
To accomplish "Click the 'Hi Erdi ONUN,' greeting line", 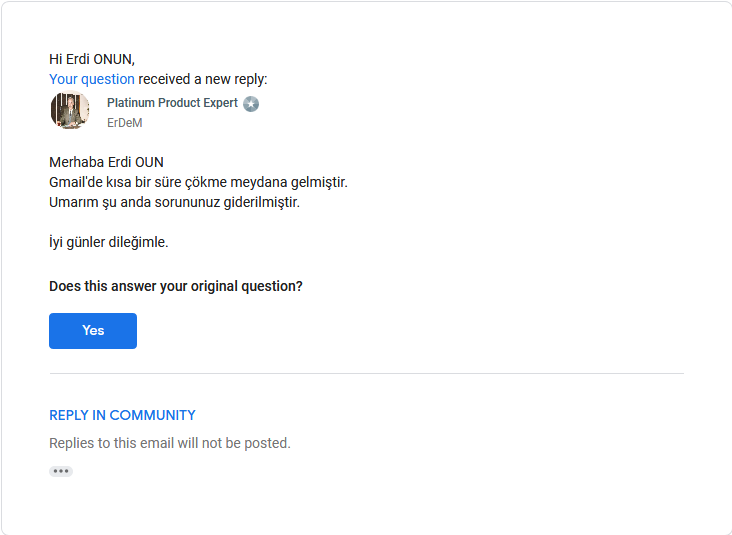I will [92, 59].
